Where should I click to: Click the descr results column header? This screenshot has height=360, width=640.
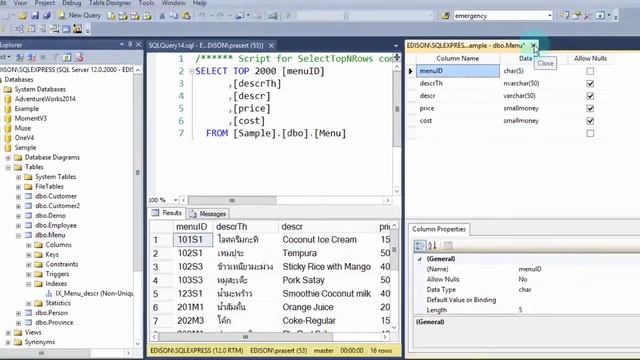292,227
